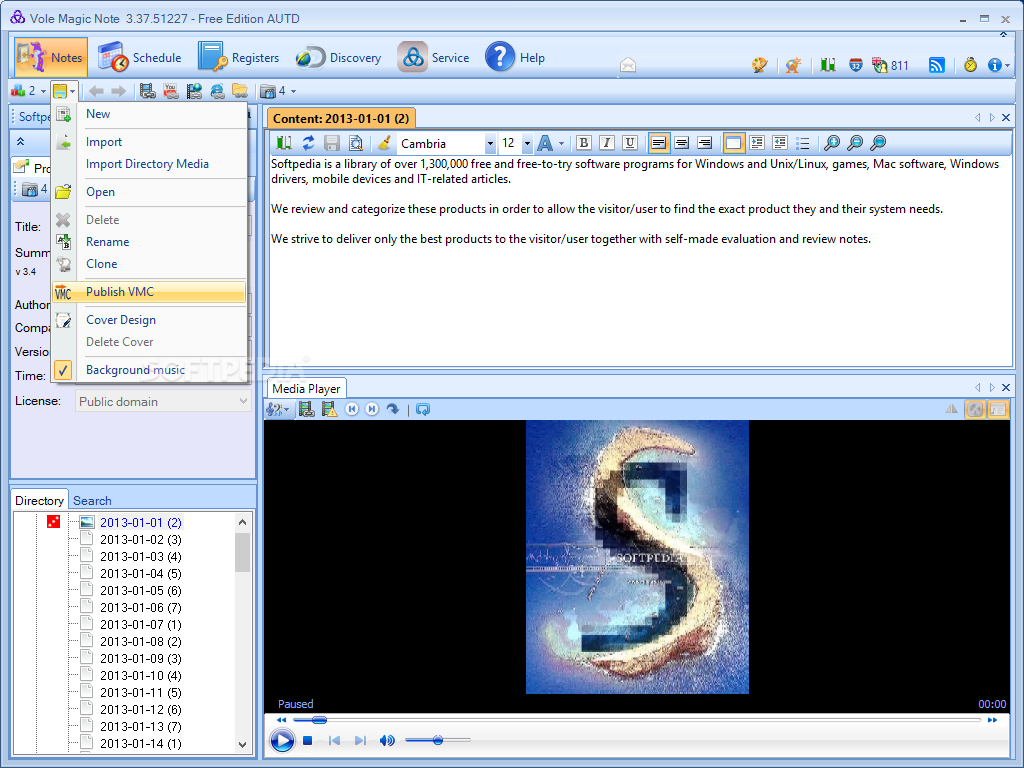Image resolution: width=1024 pixels, height=768 pixels.
Task: Click the refresh arrows icon in Content toolbar
Action: click(308, 142)
